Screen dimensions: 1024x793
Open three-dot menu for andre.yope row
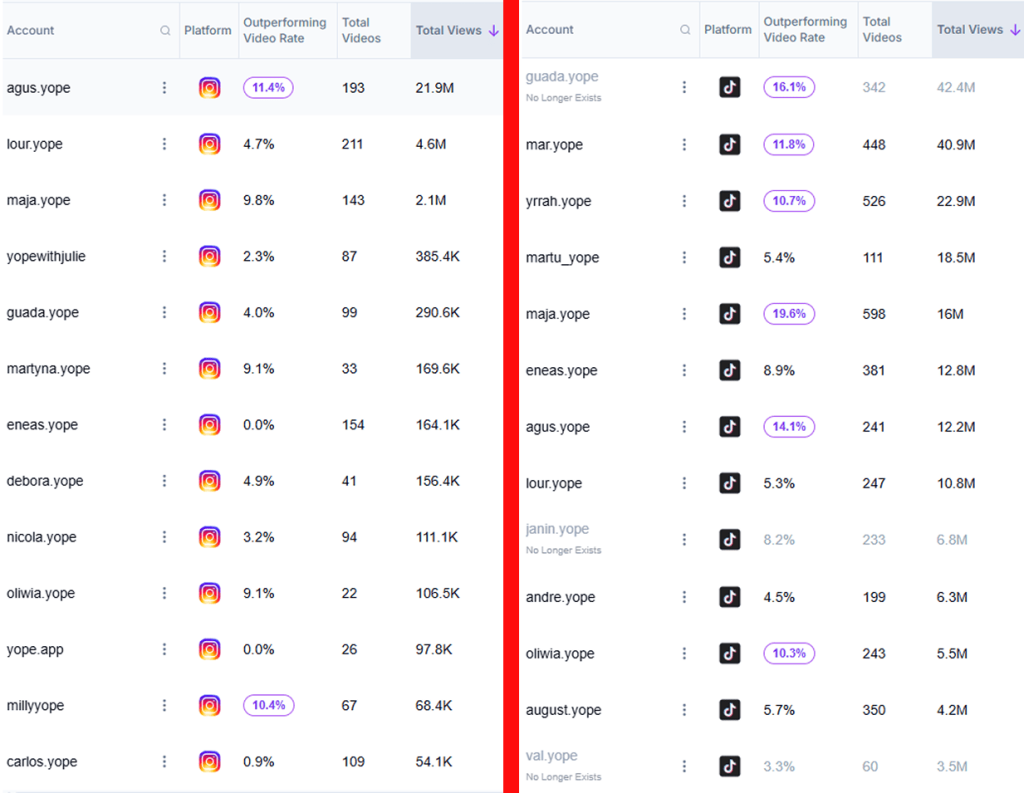(x=685, y=597)
